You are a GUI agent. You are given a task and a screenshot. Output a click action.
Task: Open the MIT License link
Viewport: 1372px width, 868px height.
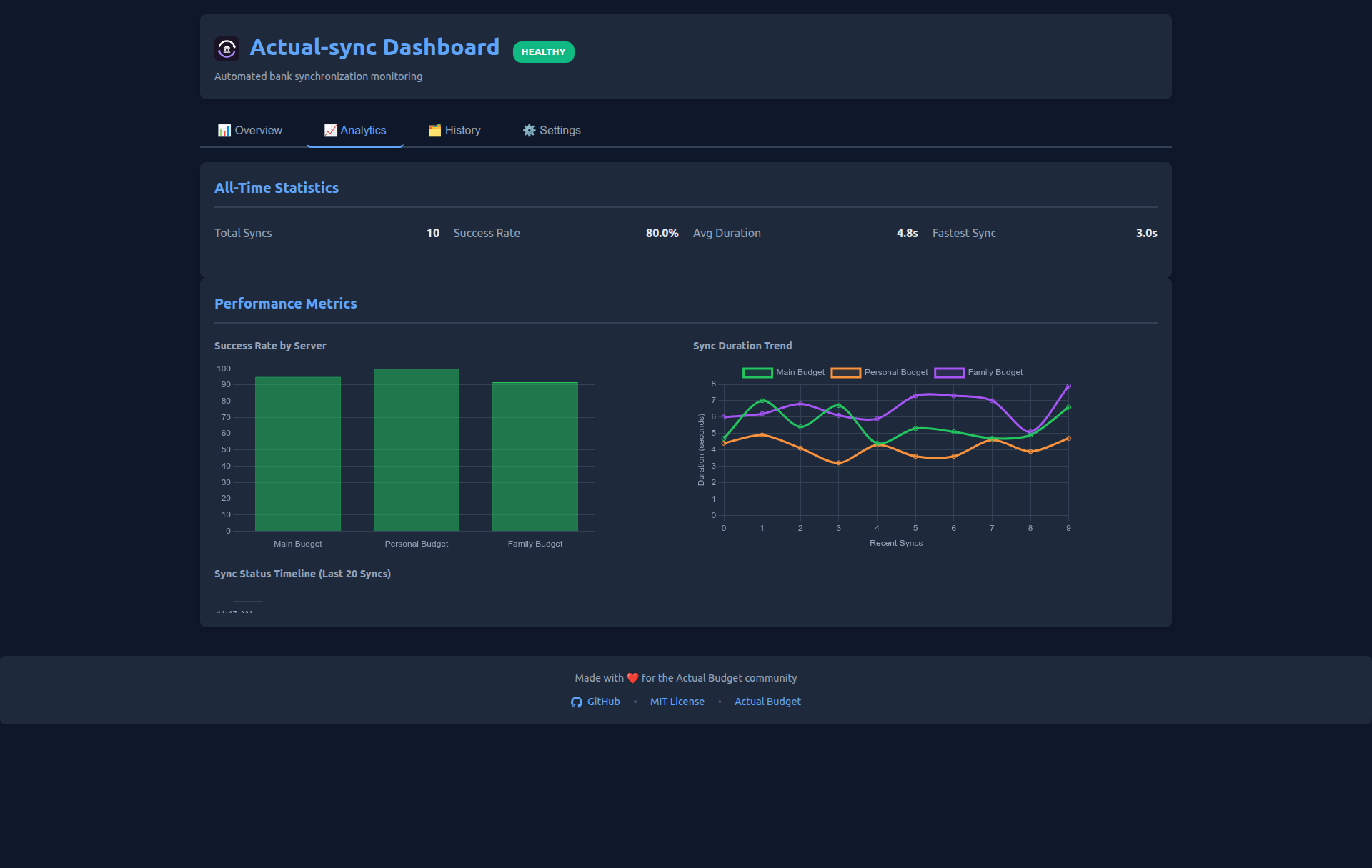677,702
